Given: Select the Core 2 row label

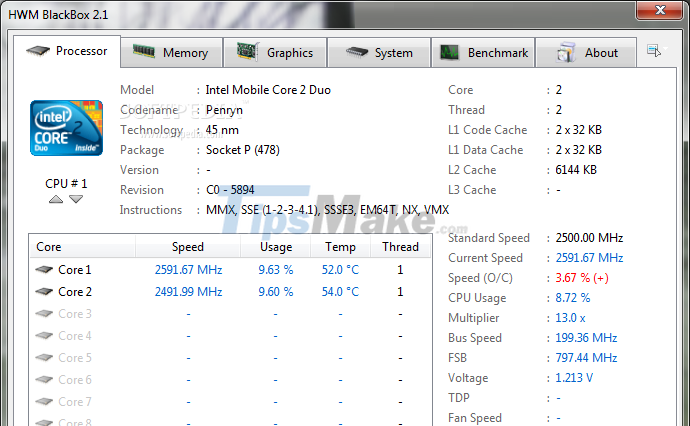Looking at the screenshot, I should [x=75, y=292].
